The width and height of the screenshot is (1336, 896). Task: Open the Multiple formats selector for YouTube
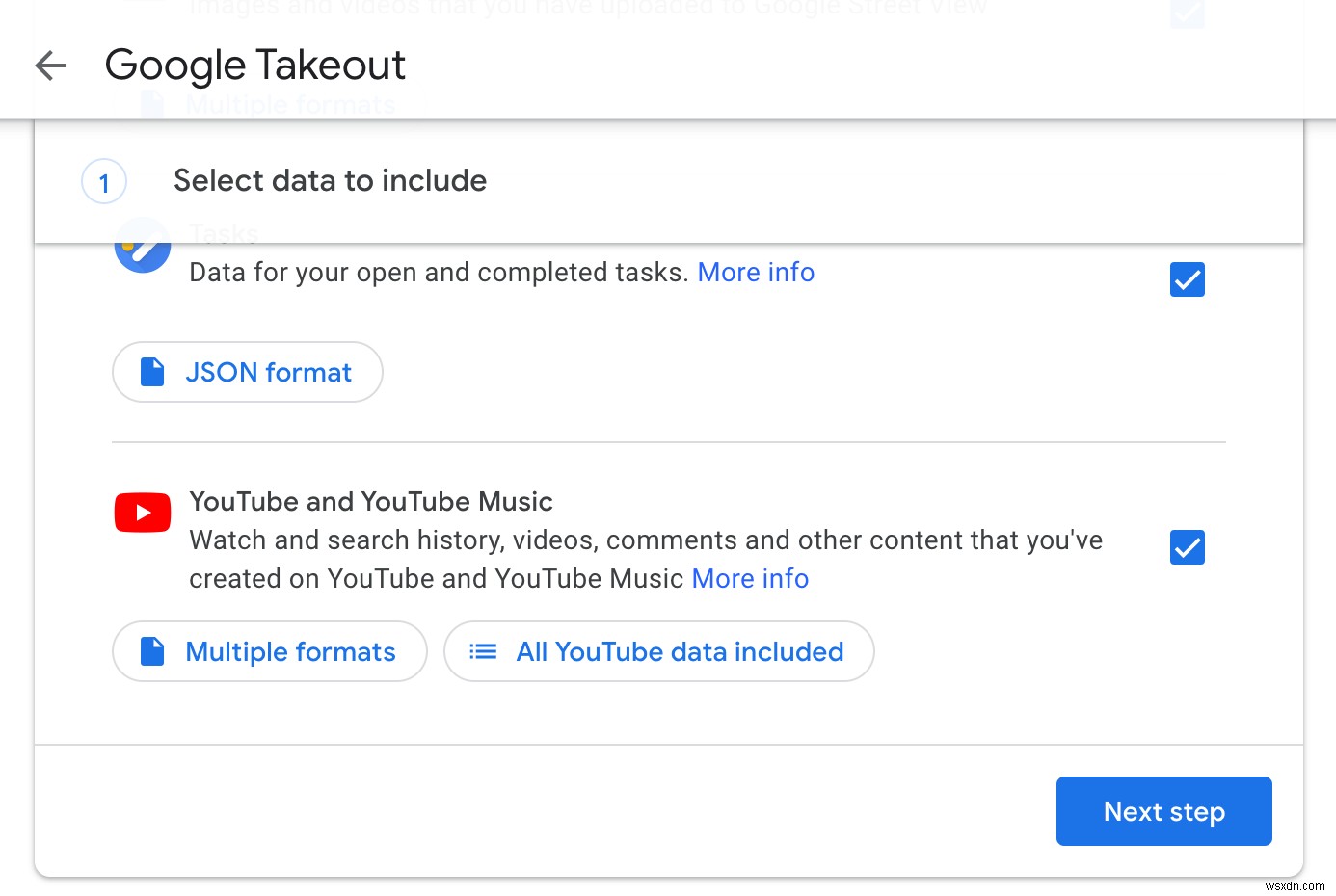click(x=269, y=651)
